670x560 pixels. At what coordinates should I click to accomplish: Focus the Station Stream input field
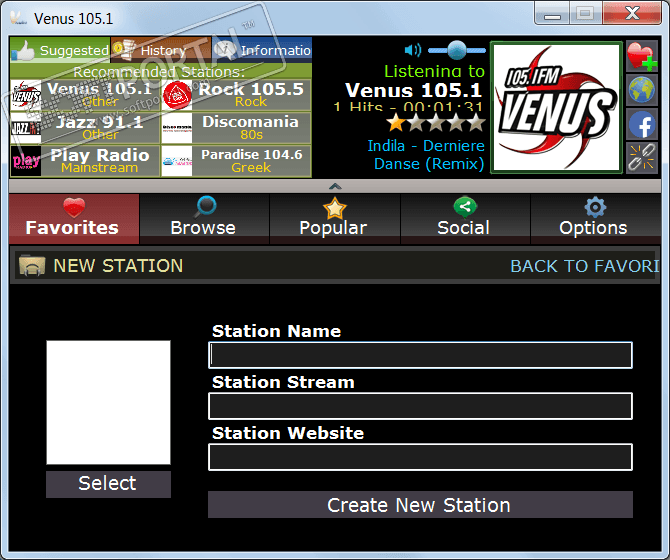point(420,406)
